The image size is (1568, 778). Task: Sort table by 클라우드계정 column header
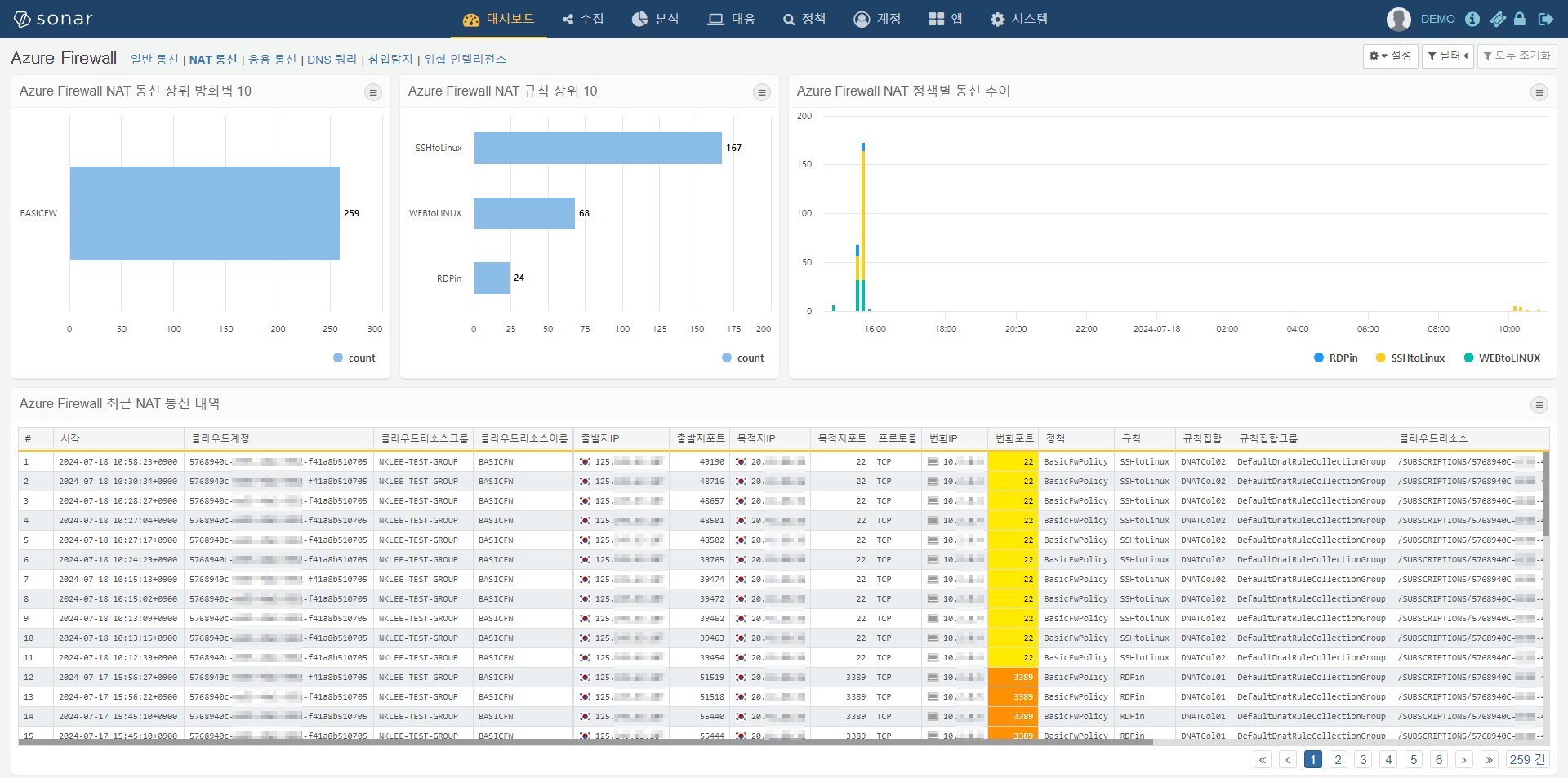pyautogui.click(x=279, y=438)
